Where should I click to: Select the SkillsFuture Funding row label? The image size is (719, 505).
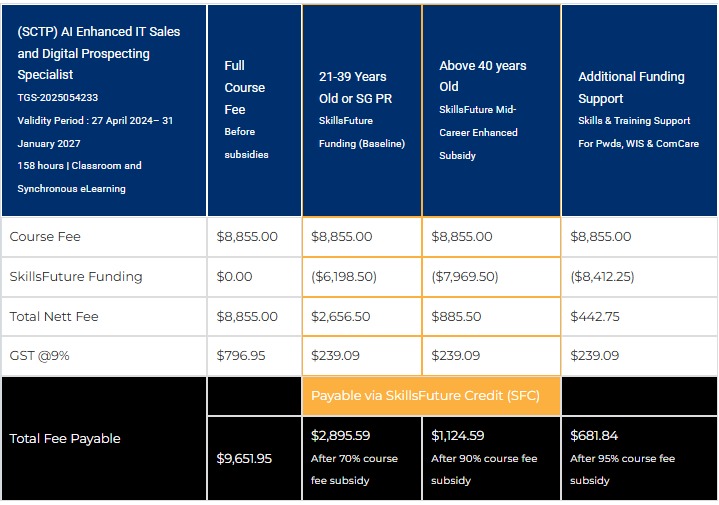(x=76, y=277)
